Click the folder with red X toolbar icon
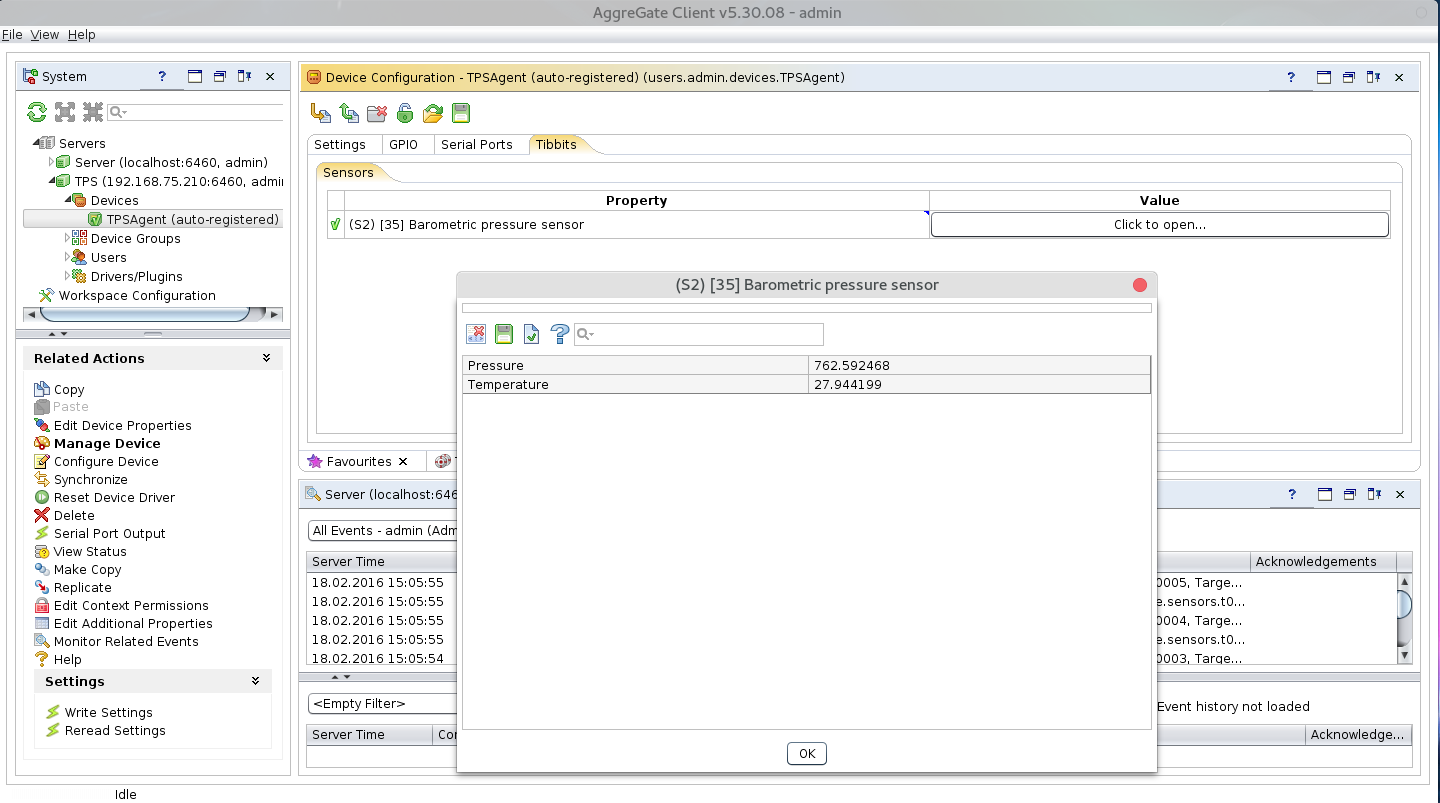1440x803 pixels. pyautogui.click(x=377, y=113)
